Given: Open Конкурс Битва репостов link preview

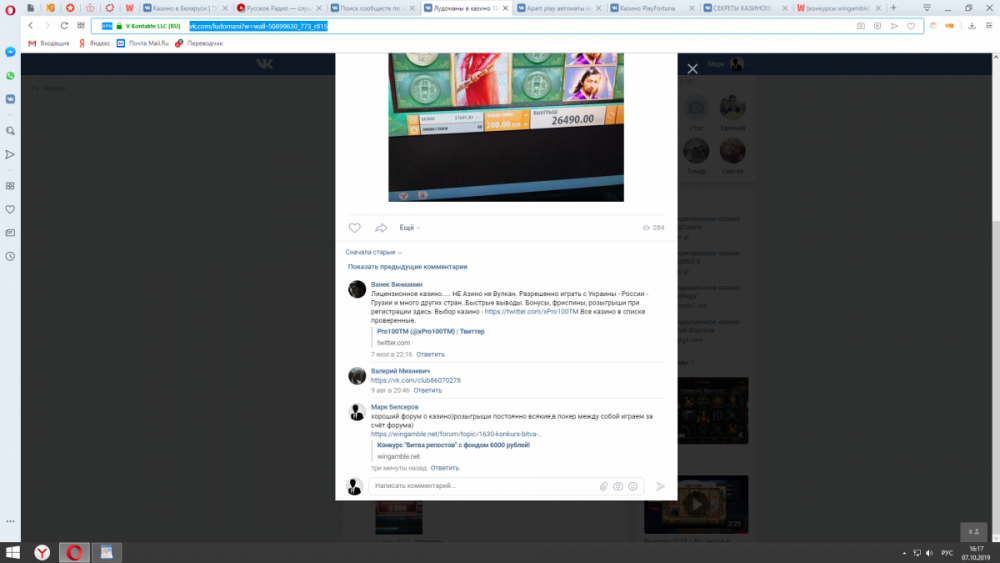Looking at the screenshot, I should click(x=453, y=445).
